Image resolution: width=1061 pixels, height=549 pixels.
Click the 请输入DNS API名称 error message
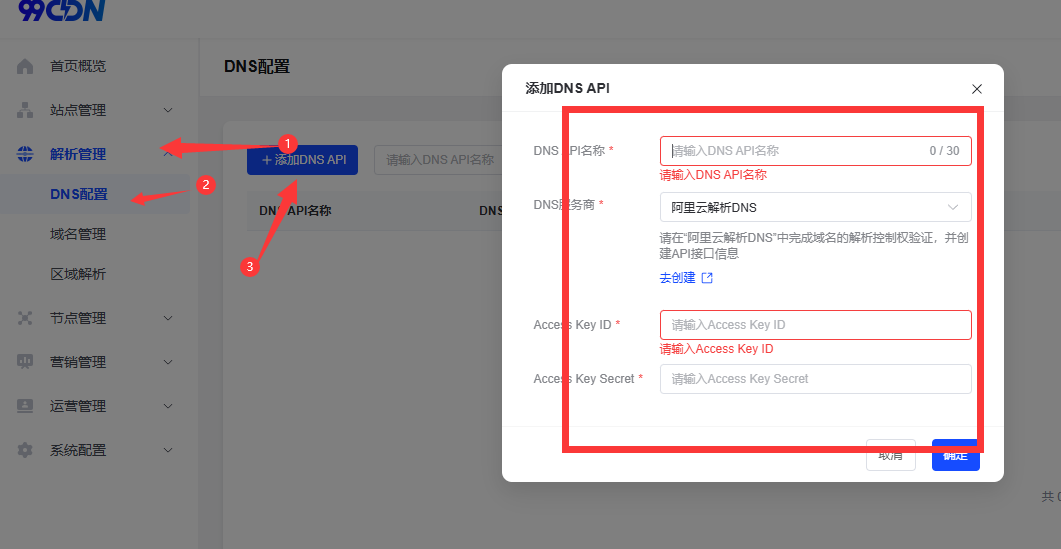point(713,175)
